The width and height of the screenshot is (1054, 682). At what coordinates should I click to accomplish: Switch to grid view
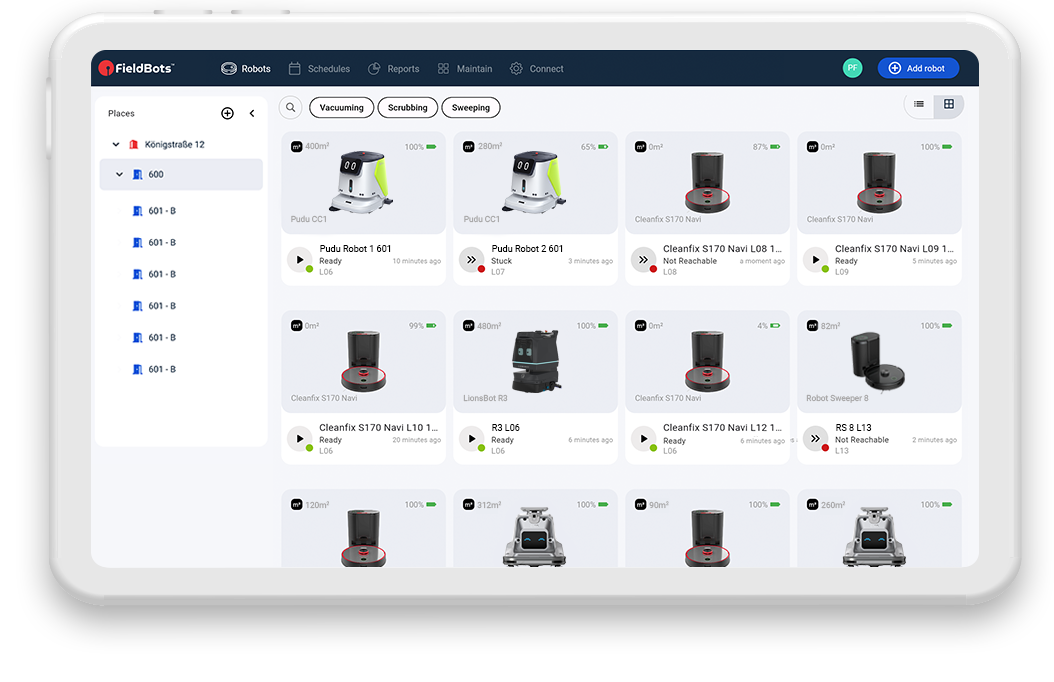(x=949, y=104)
